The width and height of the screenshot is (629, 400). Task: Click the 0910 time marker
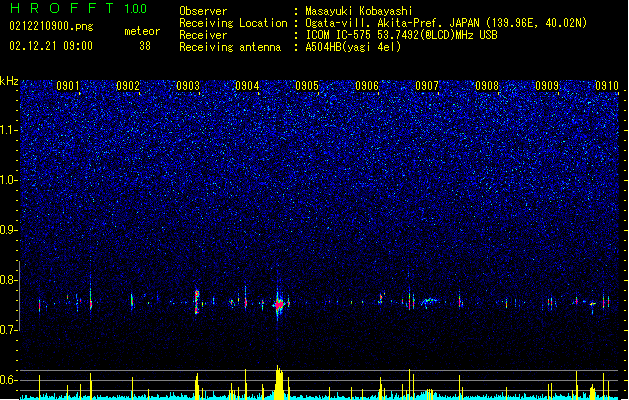point(607,86)
